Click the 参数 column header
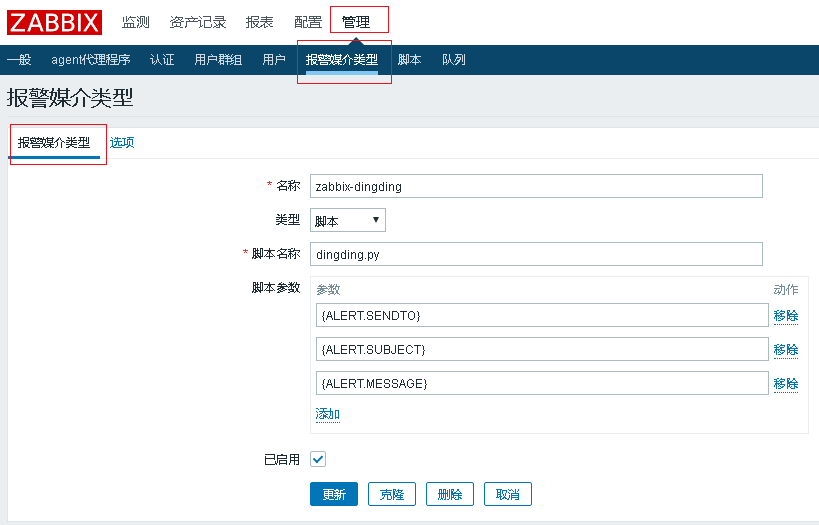The width and height of the screenshot is (819, 525). 328,289
